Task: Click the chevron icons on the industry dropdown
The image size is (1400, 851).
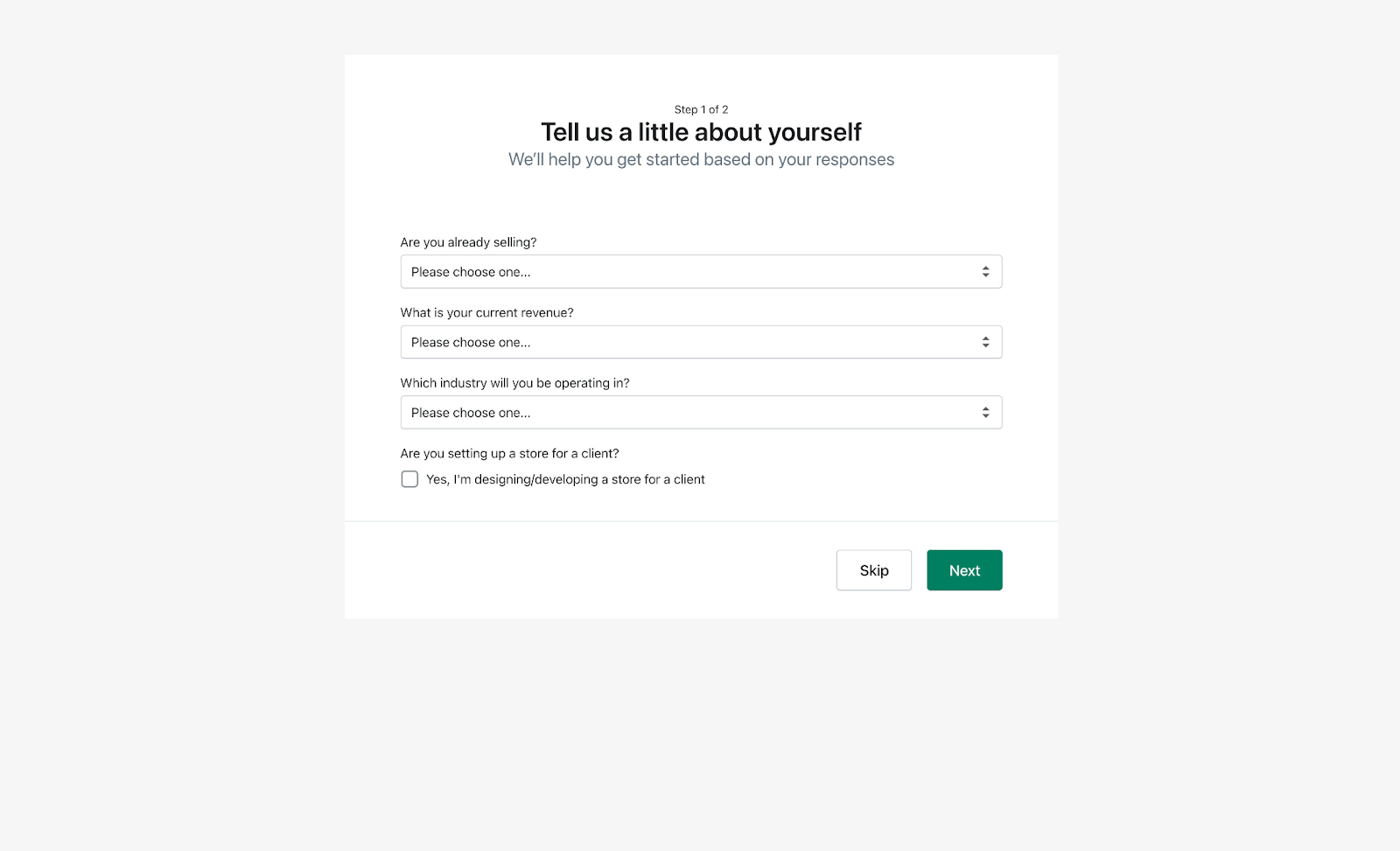Action: pyautogui.click(x=984, y=412)
